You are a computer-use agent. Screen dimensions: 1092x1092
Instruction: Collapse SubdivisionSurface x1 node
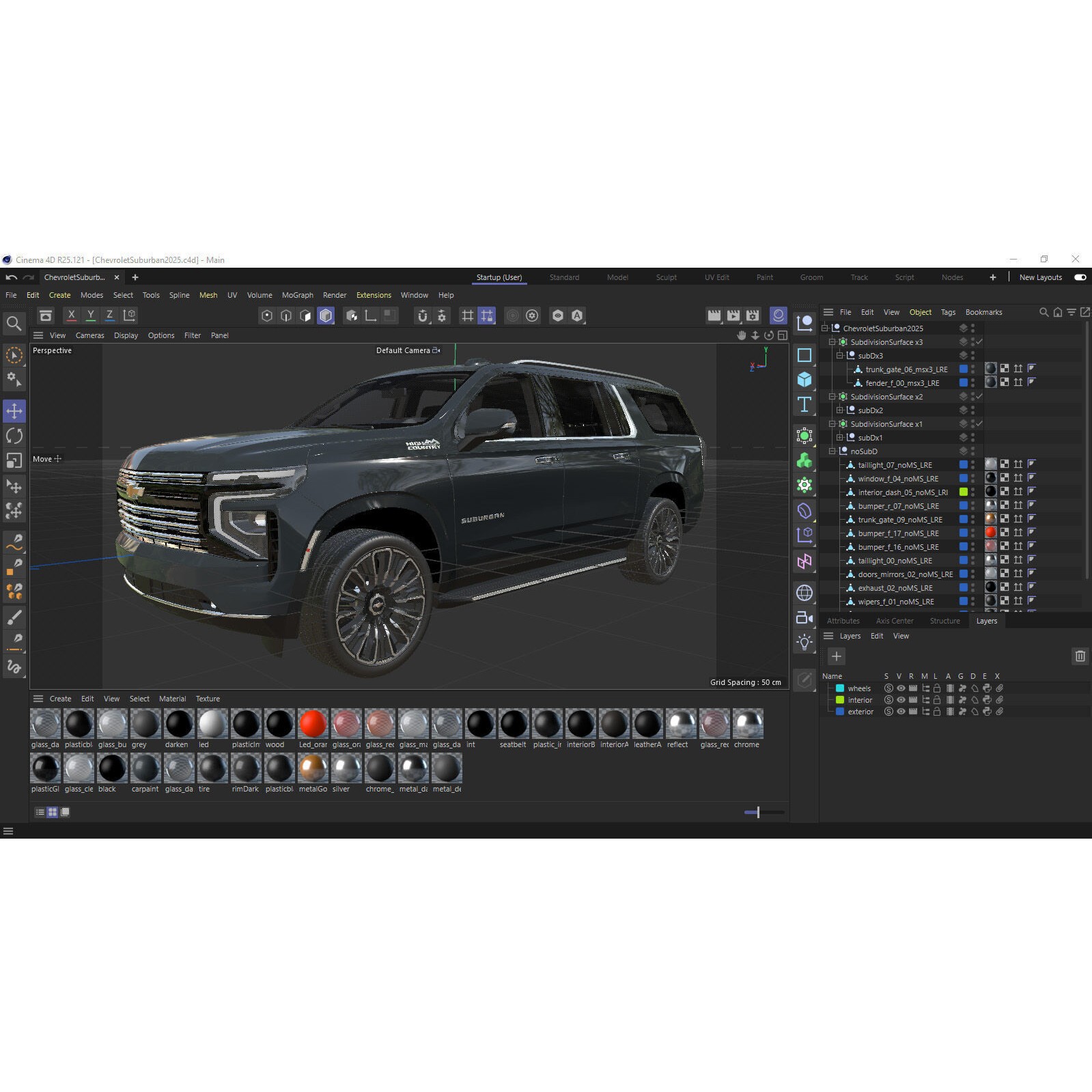pyautogui.click(x=832, y=424)
